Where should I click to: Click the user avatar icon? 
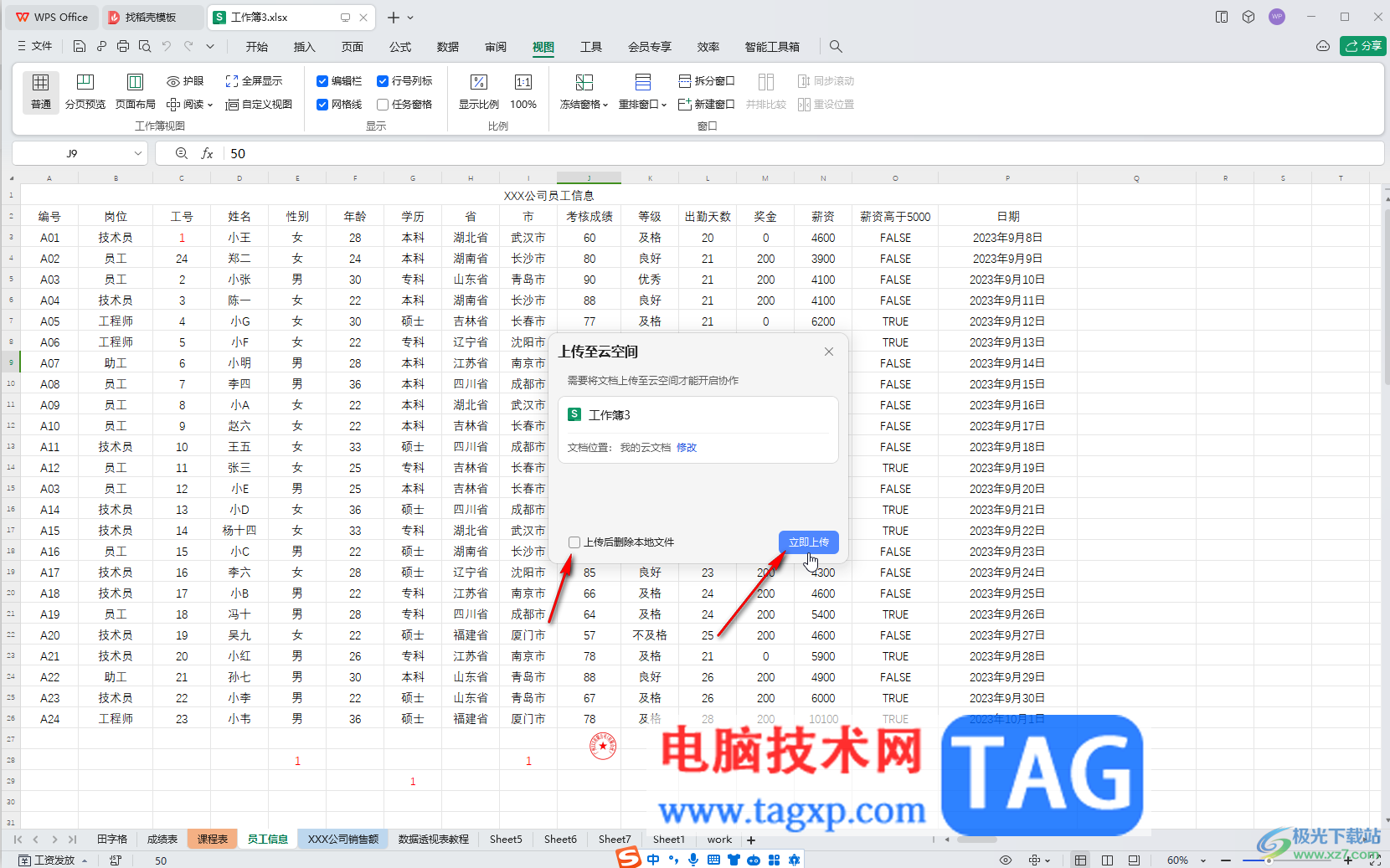point(1277,17)
